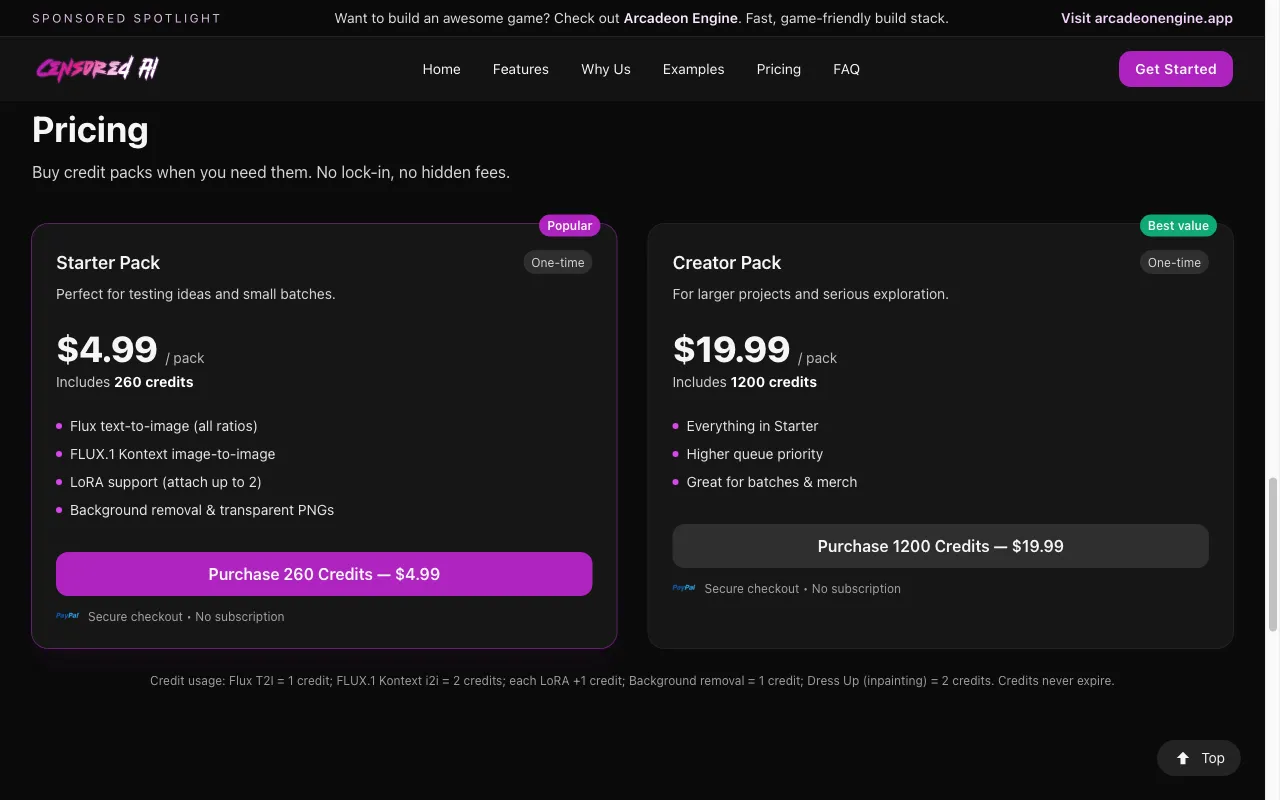Click Purchase 260 Credits — $4.99 button
This screenshot has width=1280, height=800.
(x=324, y=574)
